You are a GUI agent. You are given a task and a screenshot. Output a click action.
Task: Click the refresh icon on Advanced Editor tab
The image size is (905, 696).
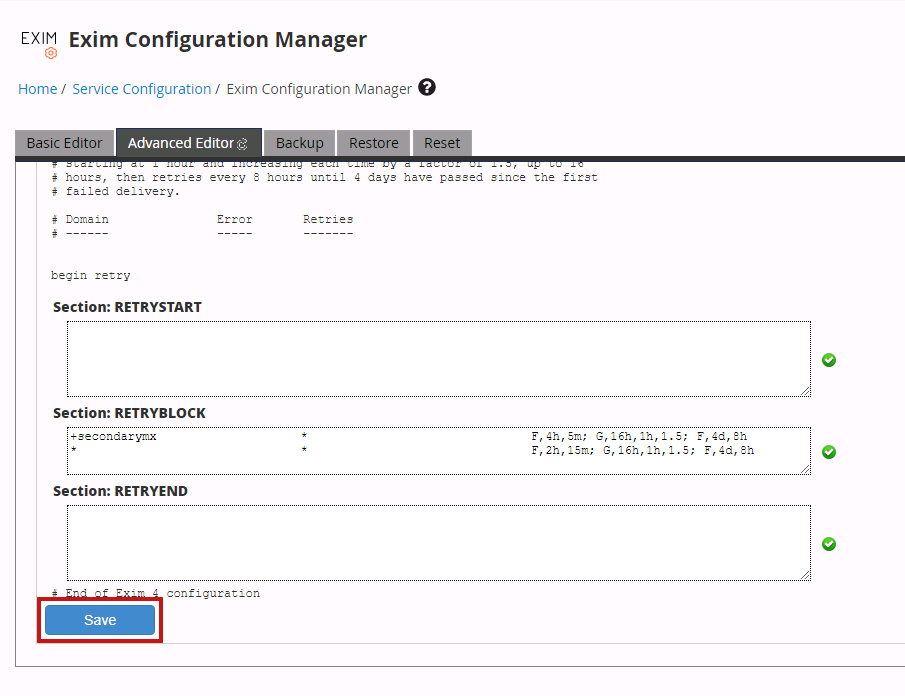point(242,144)
